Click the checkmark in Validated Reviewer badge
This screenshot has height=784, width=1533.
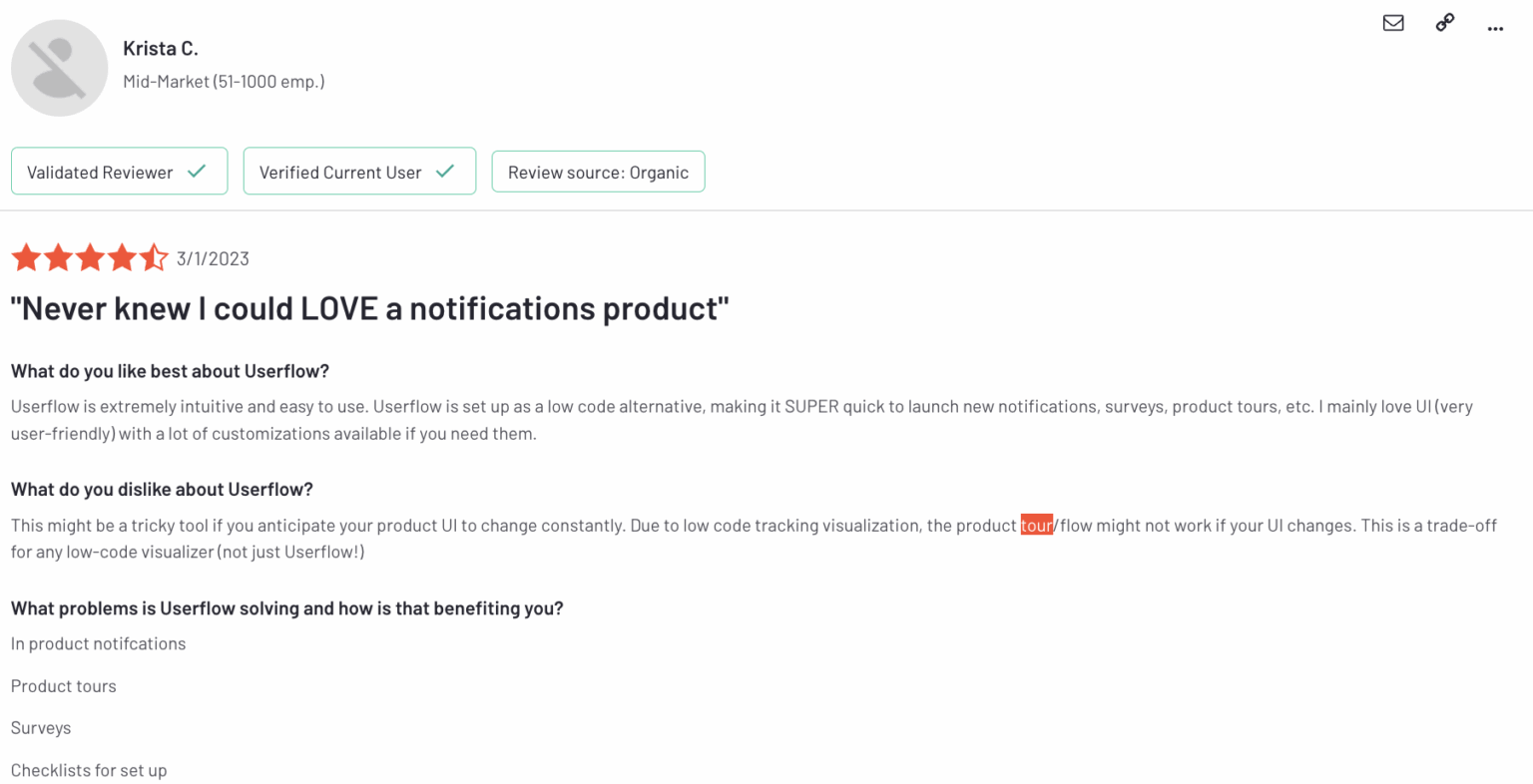pyautogui.click(x=198, y=171)
